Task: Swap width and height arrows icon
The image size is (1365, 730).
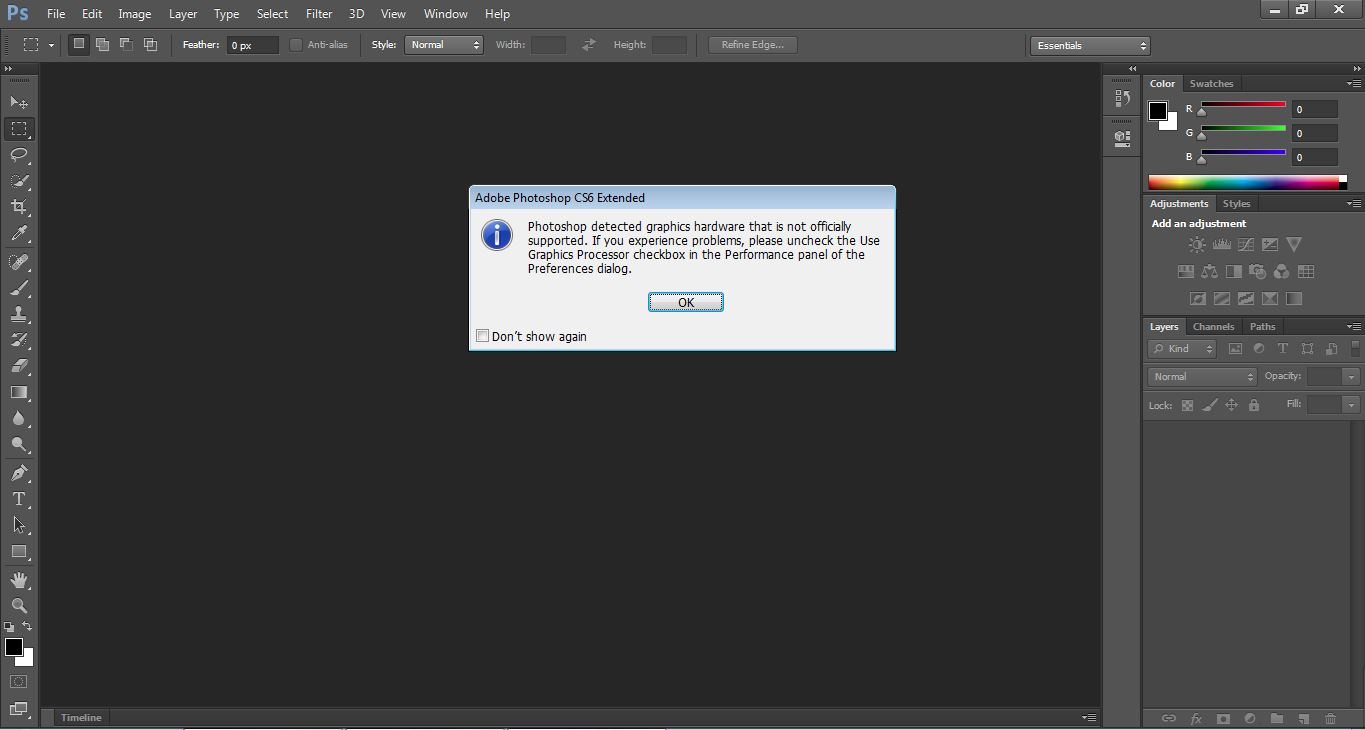Action: [589, 45]
